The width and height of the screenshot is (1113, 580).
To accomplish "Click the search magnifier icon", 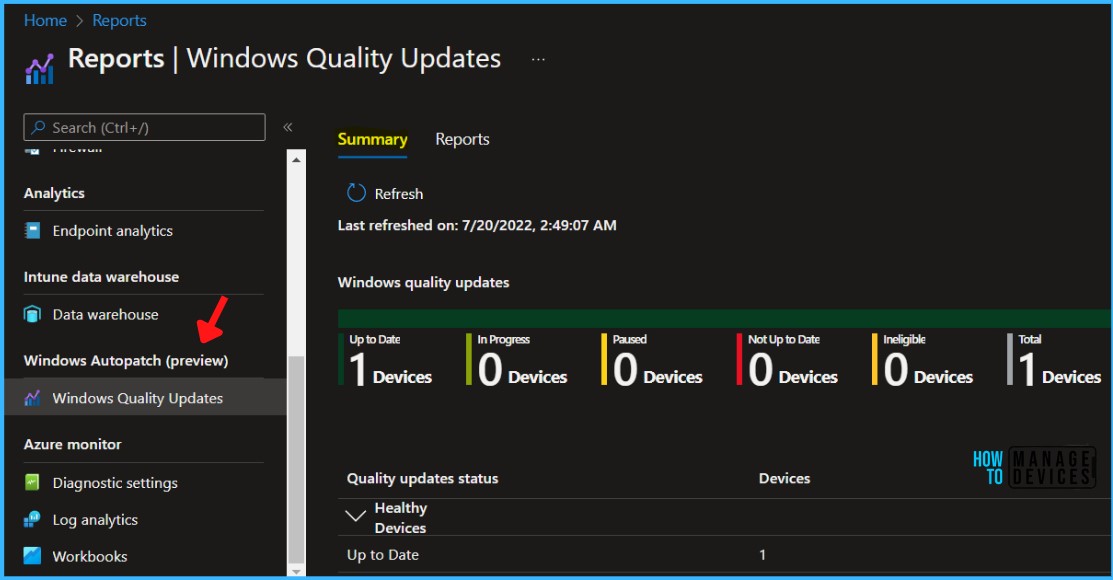I will pyautogui.click(x=38, y=128).
